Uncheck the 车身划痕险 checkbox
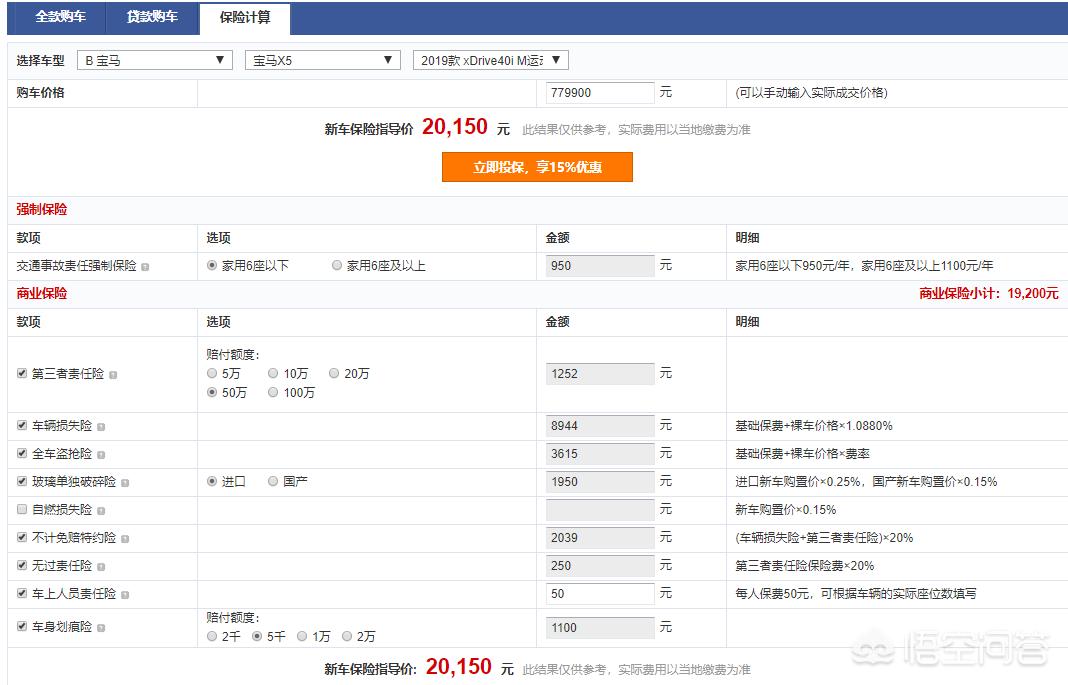1068x685 pixels. point(22,626)
